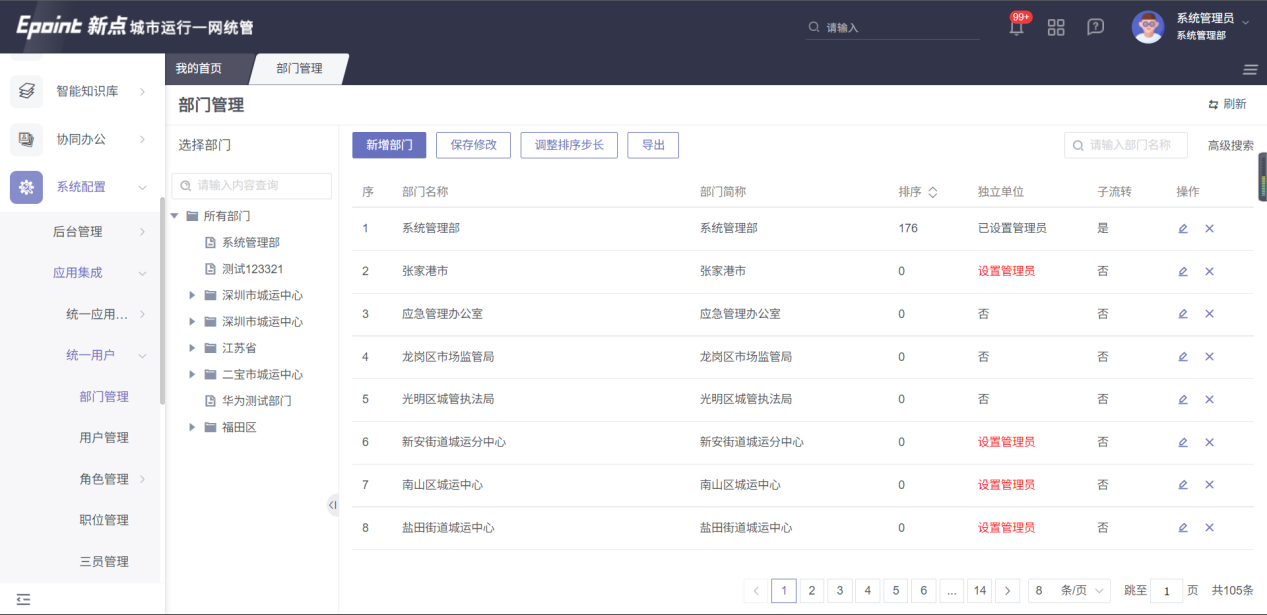The height and width of the screenshot is (615, 1267).
Task: Switch to the 我的首页 tab
Action: pos(199,69)
